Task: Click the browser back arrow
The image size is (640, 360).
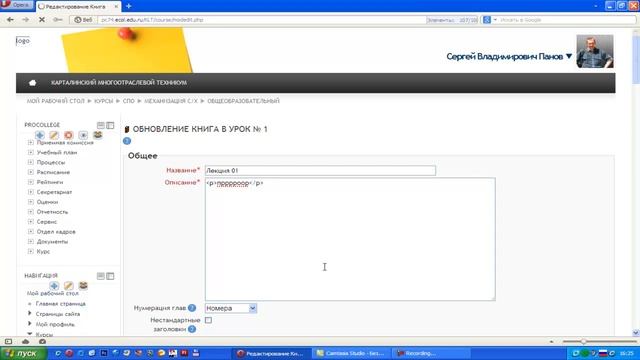Action: [x=10, y=20]
